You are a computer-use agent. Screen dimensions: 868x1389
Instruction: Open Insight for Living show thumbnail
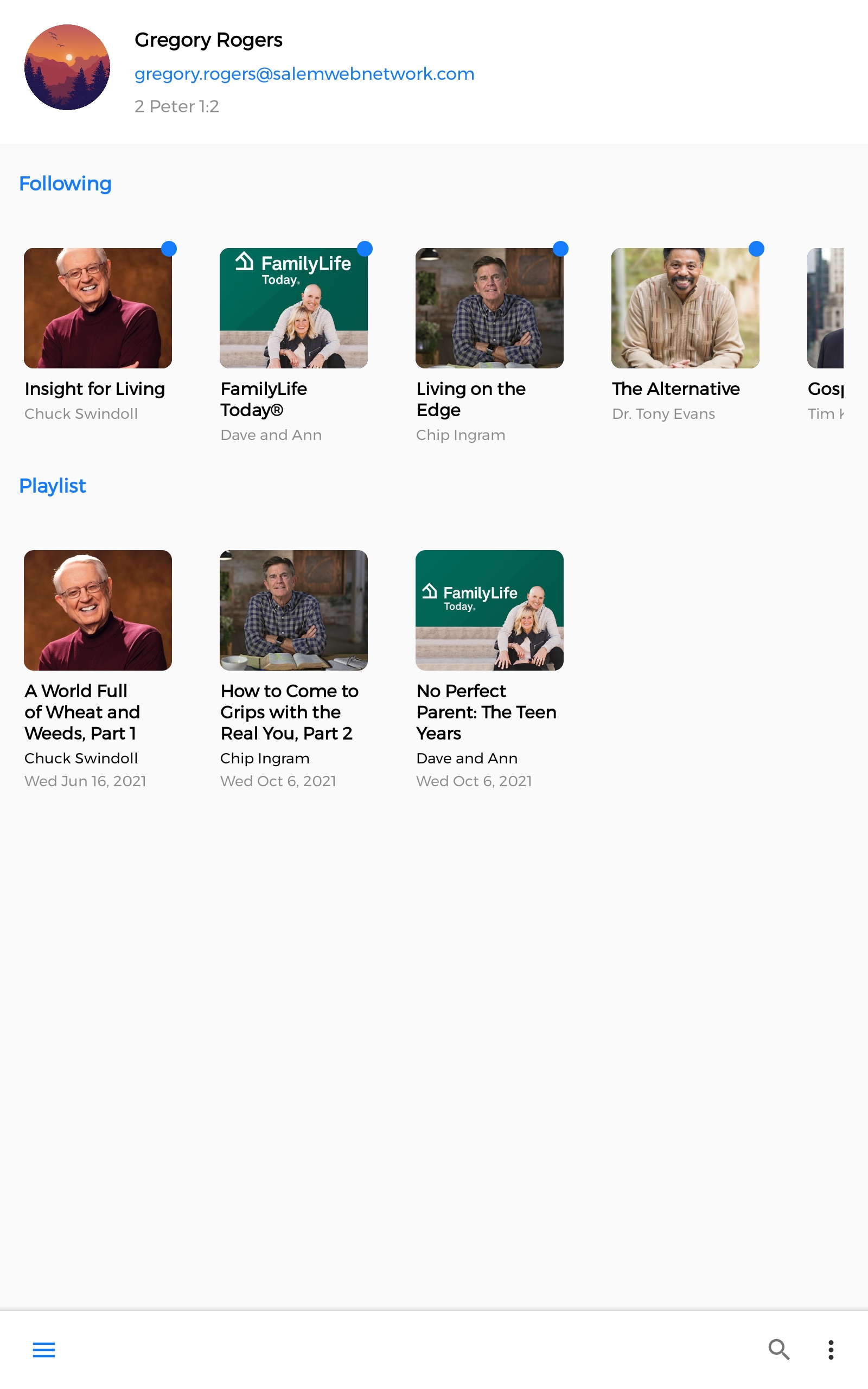coord(98,308)
